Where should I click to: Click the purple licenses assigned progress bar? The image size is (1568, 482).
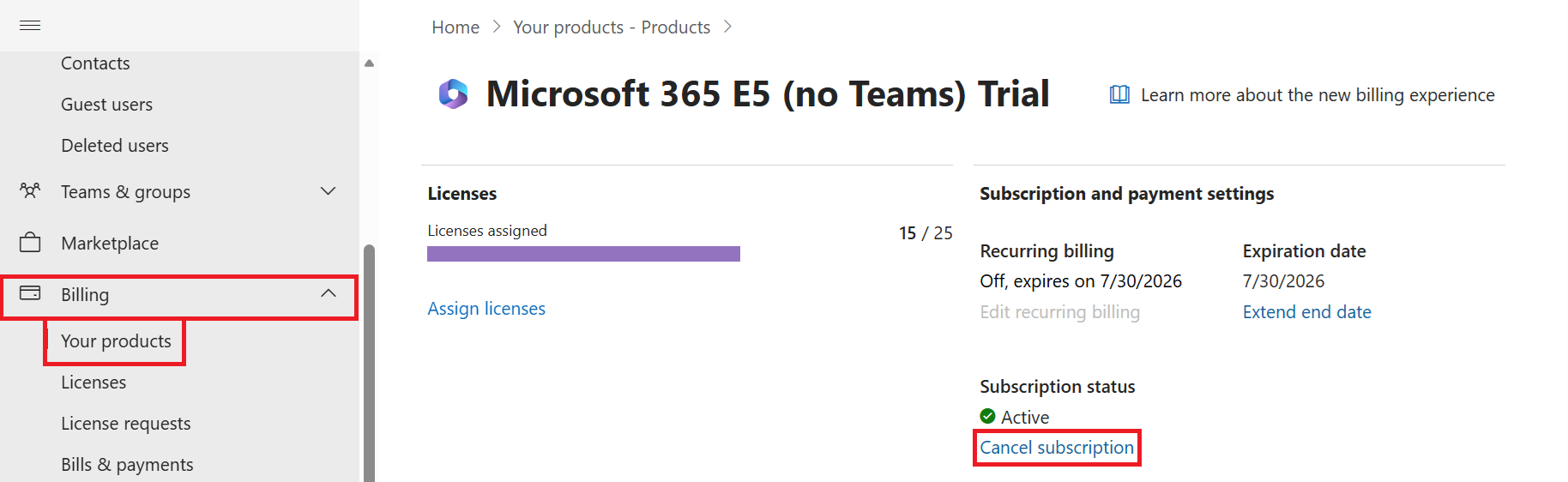583,254
